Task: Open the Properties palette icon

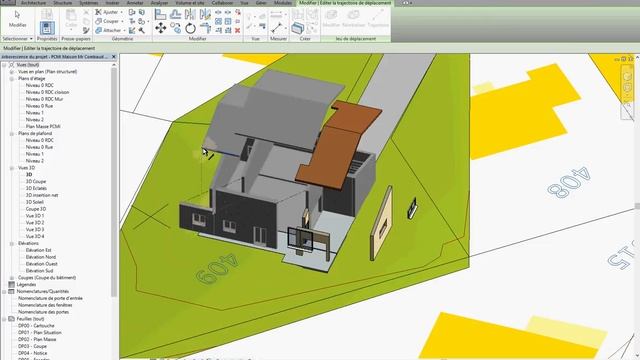Action: (47, 28)
